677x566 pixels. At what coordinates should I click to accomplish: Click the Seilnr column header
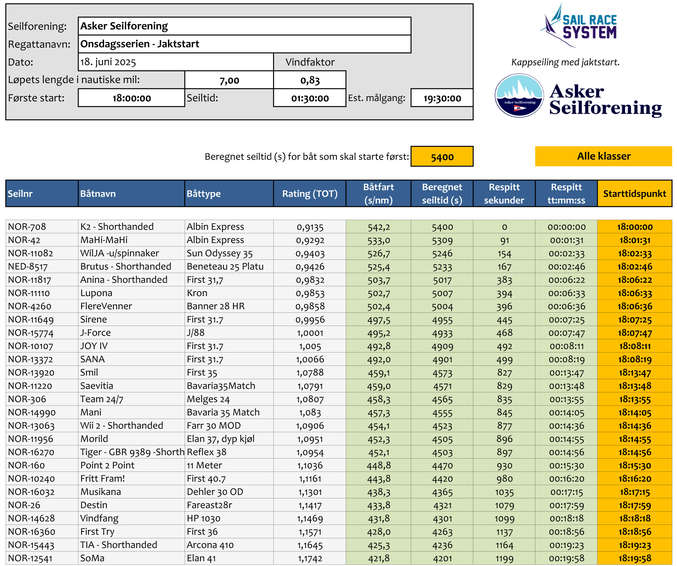click(42, 193)
